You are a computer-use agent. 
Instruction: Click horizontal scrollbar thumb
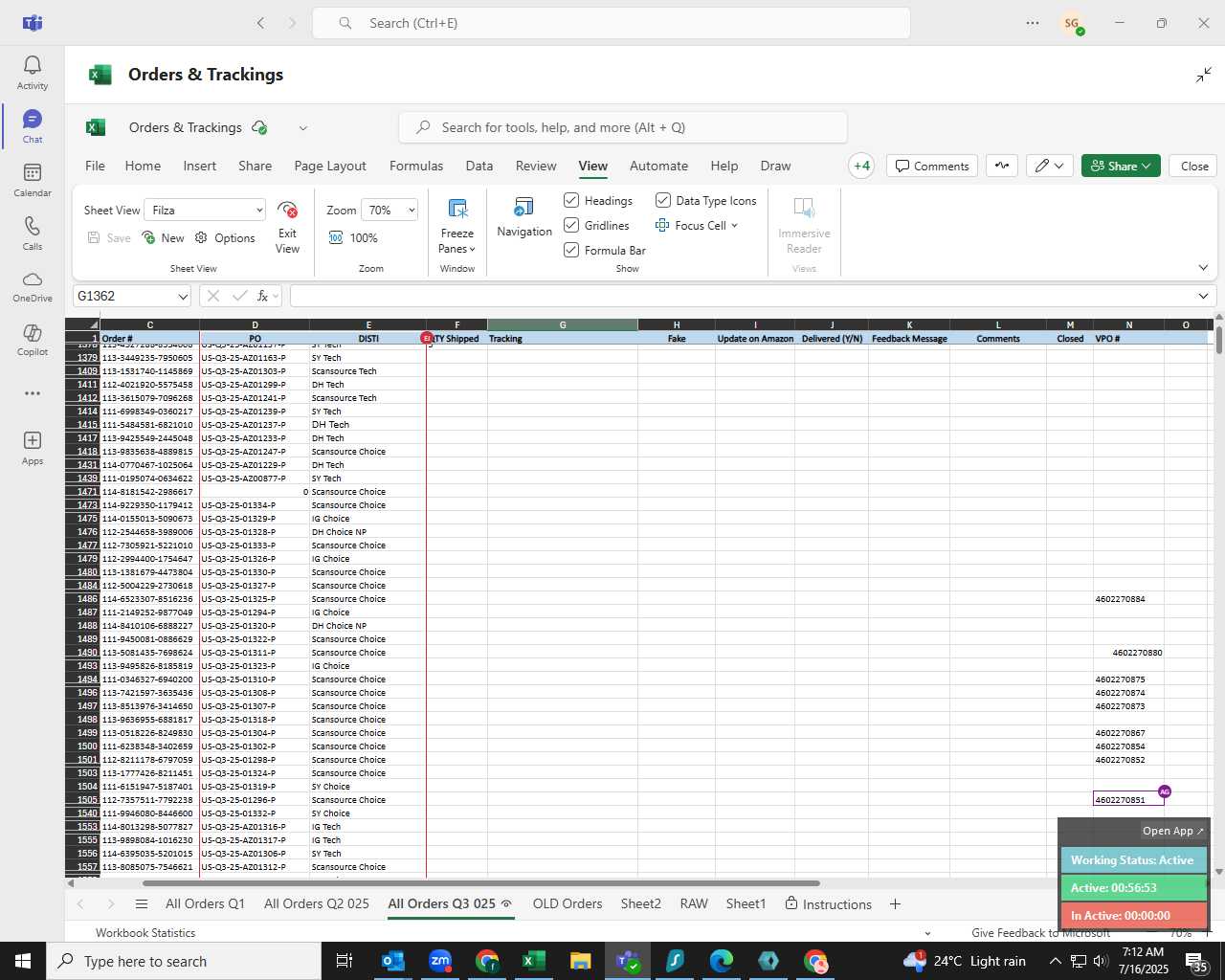(x=481, y=883)
